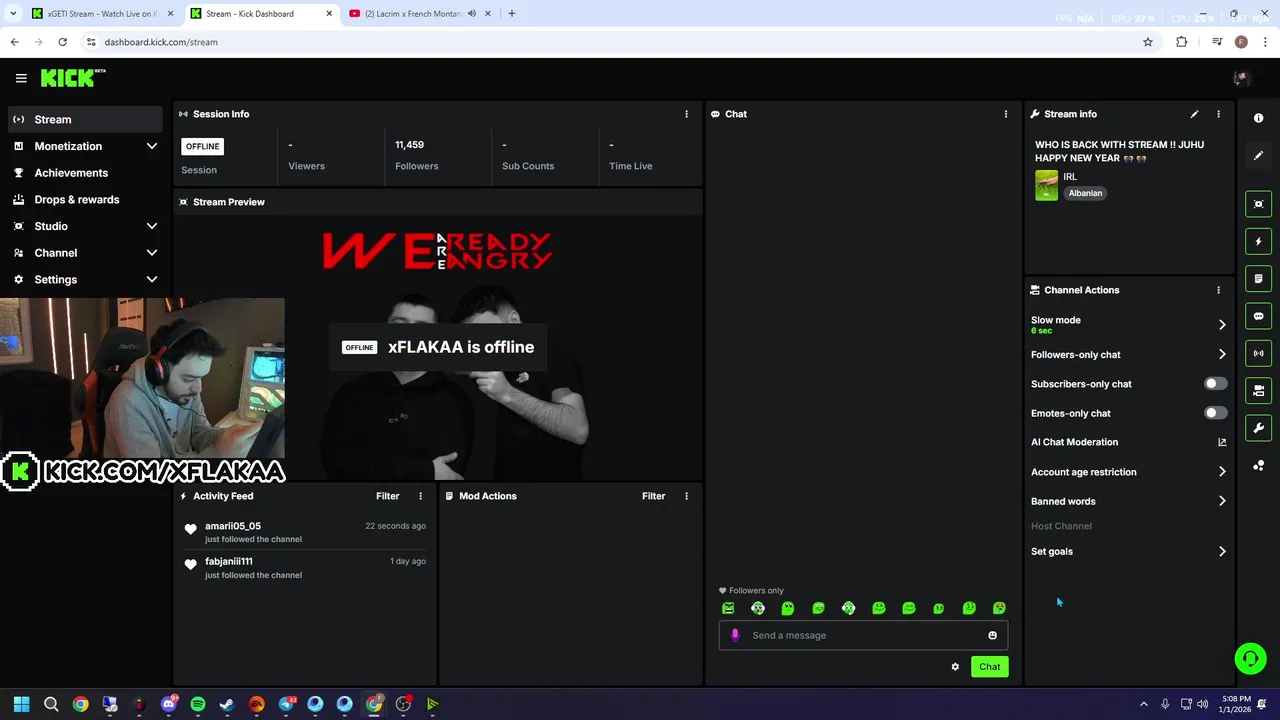Open the Windows Start menu
The width and height of the screenshot is (1280, 720).
click(22, 704)
